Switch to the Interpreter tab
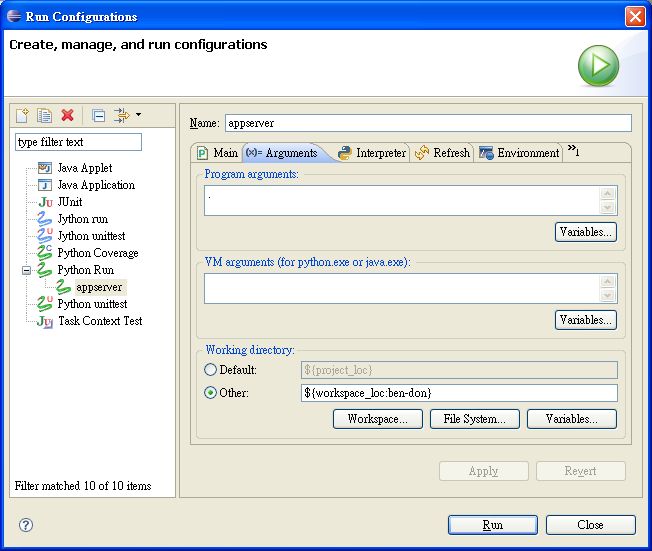The width and height of the screenshot is (652, 551). pyautogui.click(x=372, y=153)
